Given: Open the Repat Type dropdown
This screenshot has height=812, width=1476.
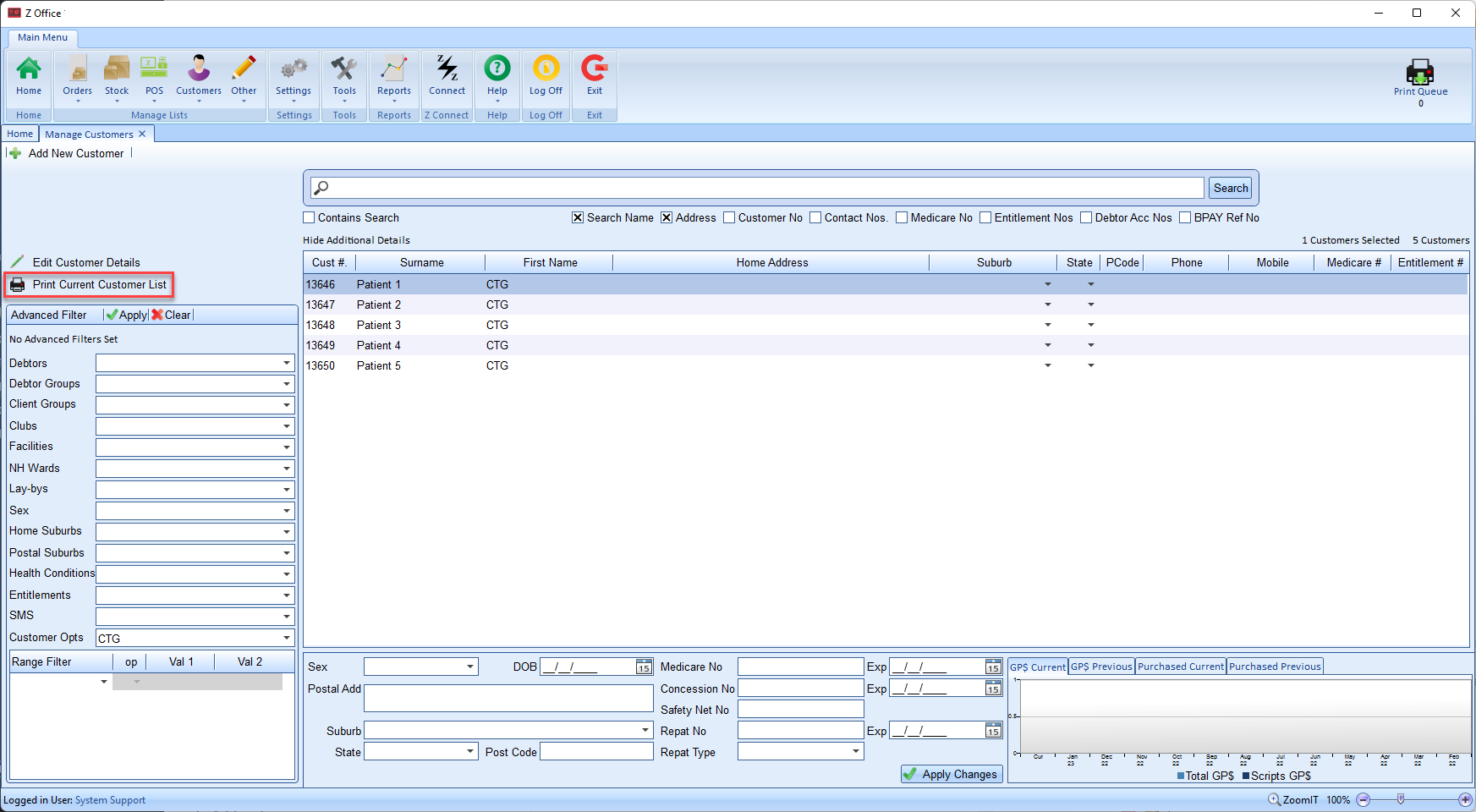Looking at the screenshot, I should [856, 751].
